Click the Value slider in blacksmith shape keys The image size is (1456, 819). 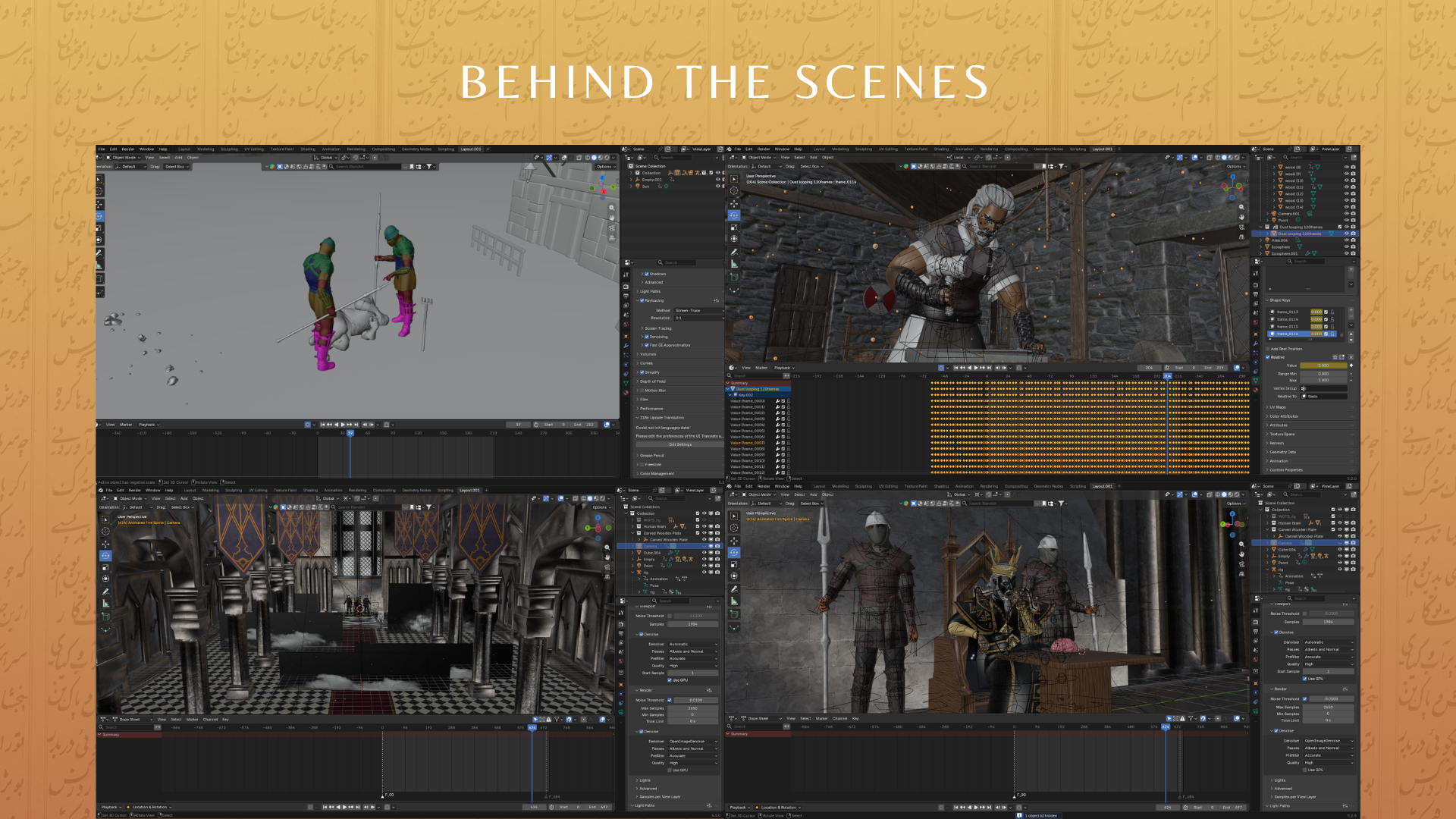coord(1323,366)
